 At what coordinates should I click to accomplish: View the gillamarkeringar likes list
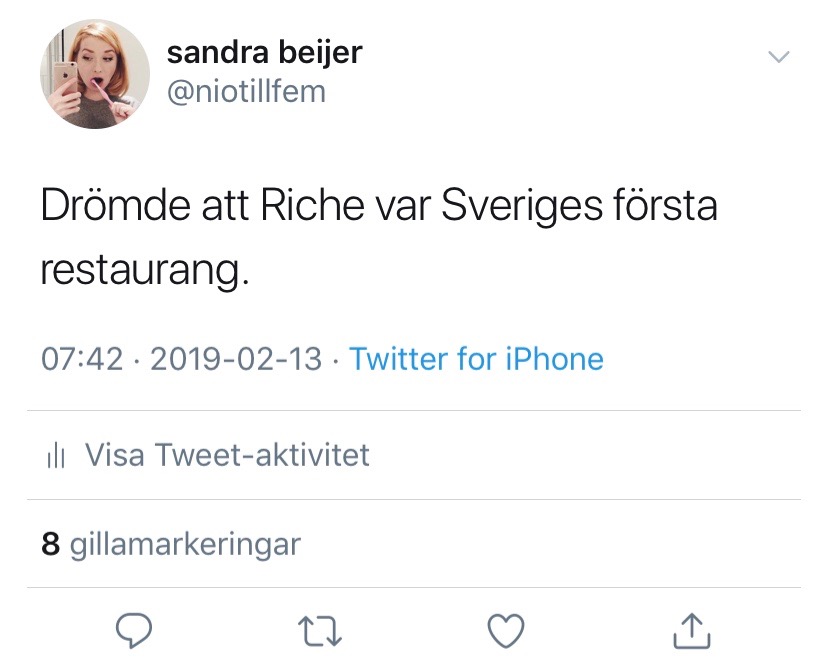pyautogui.click(x=185, y=544)
